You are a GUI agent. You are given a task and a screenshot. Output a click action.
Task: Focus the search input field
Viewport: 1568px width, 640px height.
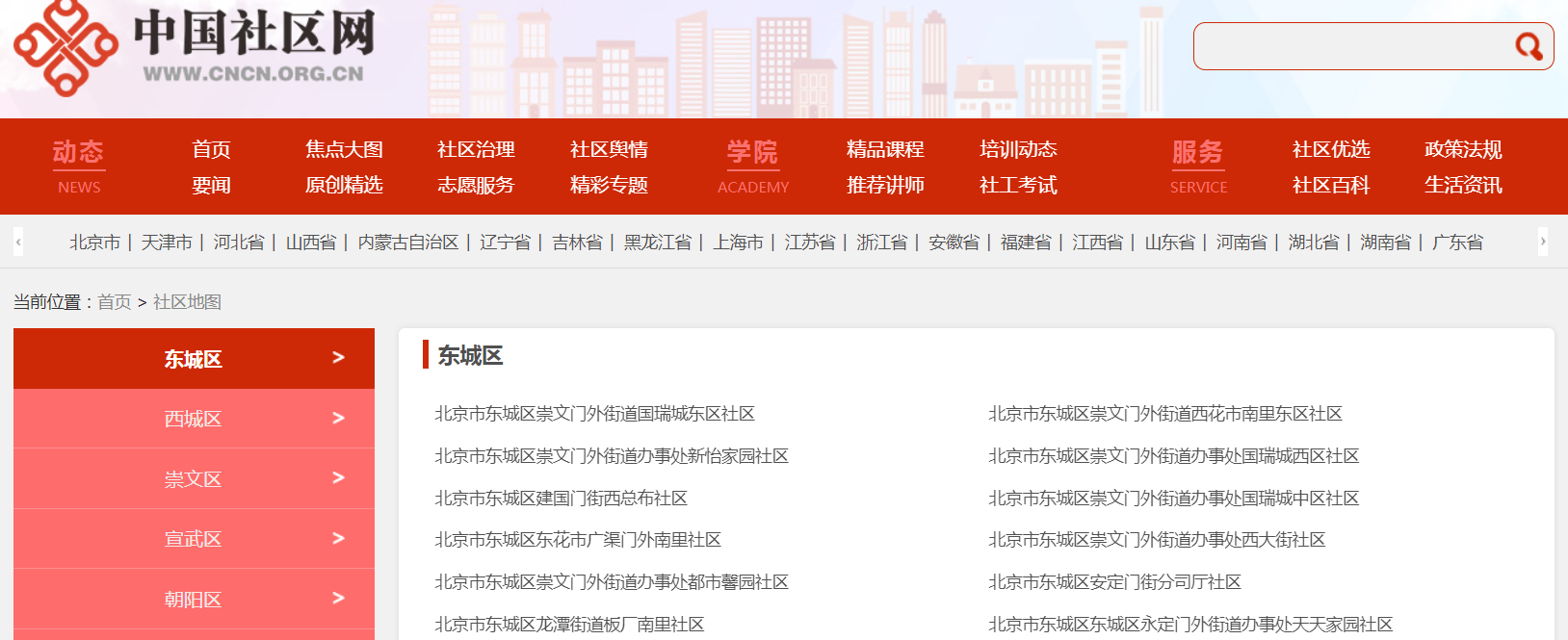click(x=1353, y=46)
